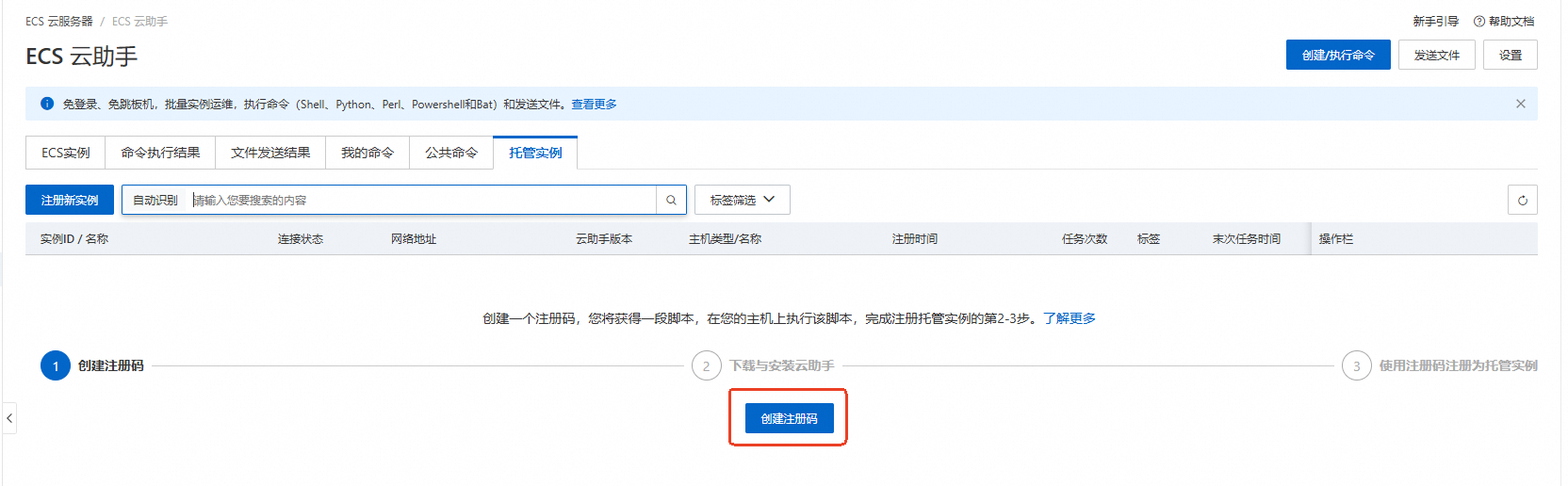Open 新手引导 beginner guide
This screenshot has width=1568, height=486.
point(1435,21)
